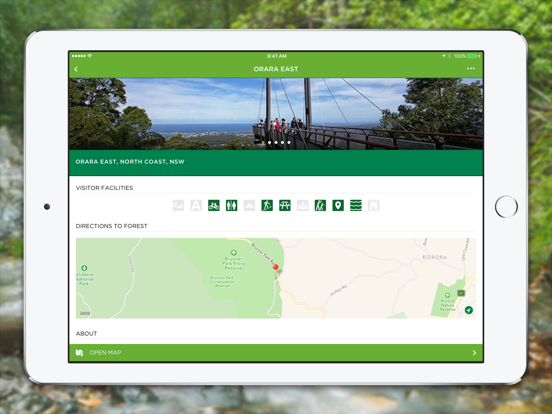The width and height of the screenshot is (552, 414).
Task: Tap the cycling facility icon
Action: [x=214, y=205]
